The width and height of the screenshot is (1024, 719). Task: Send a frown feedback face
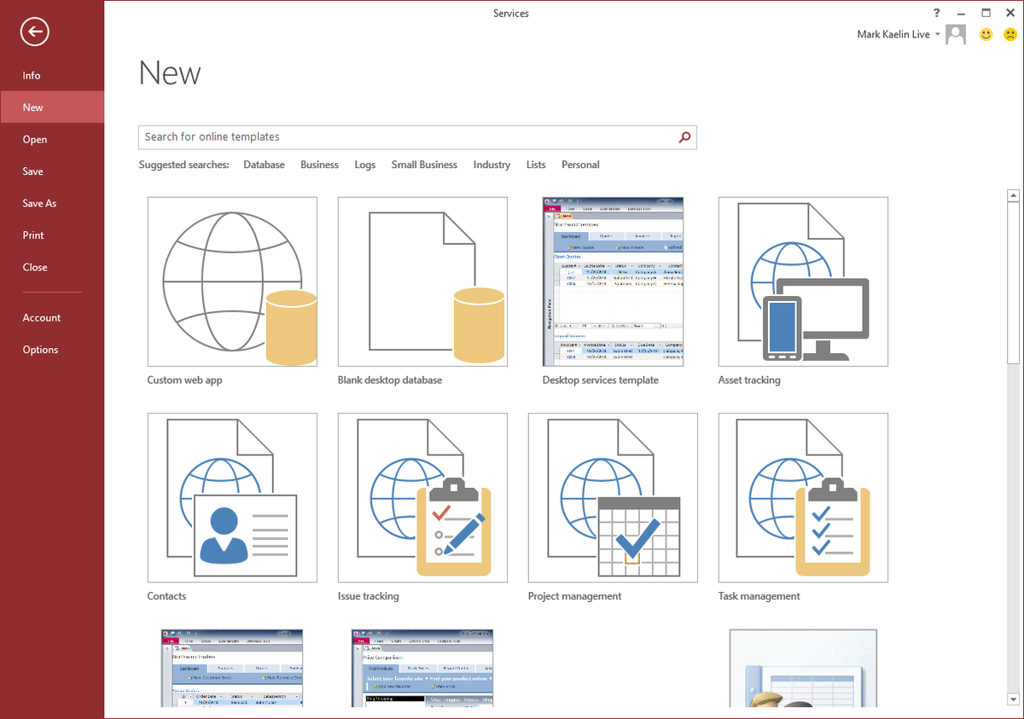click(1010, 34)
